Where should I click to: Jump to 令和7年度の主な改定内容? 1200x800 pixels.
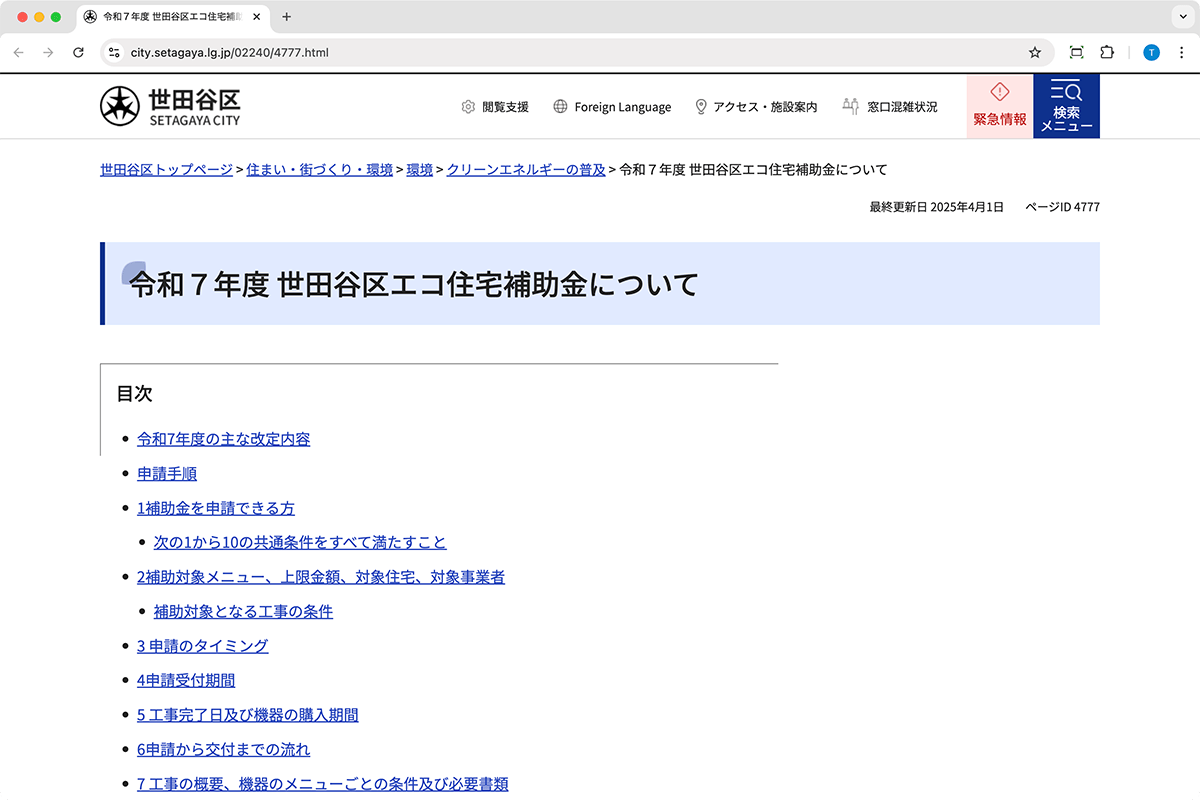click(224, 439)
